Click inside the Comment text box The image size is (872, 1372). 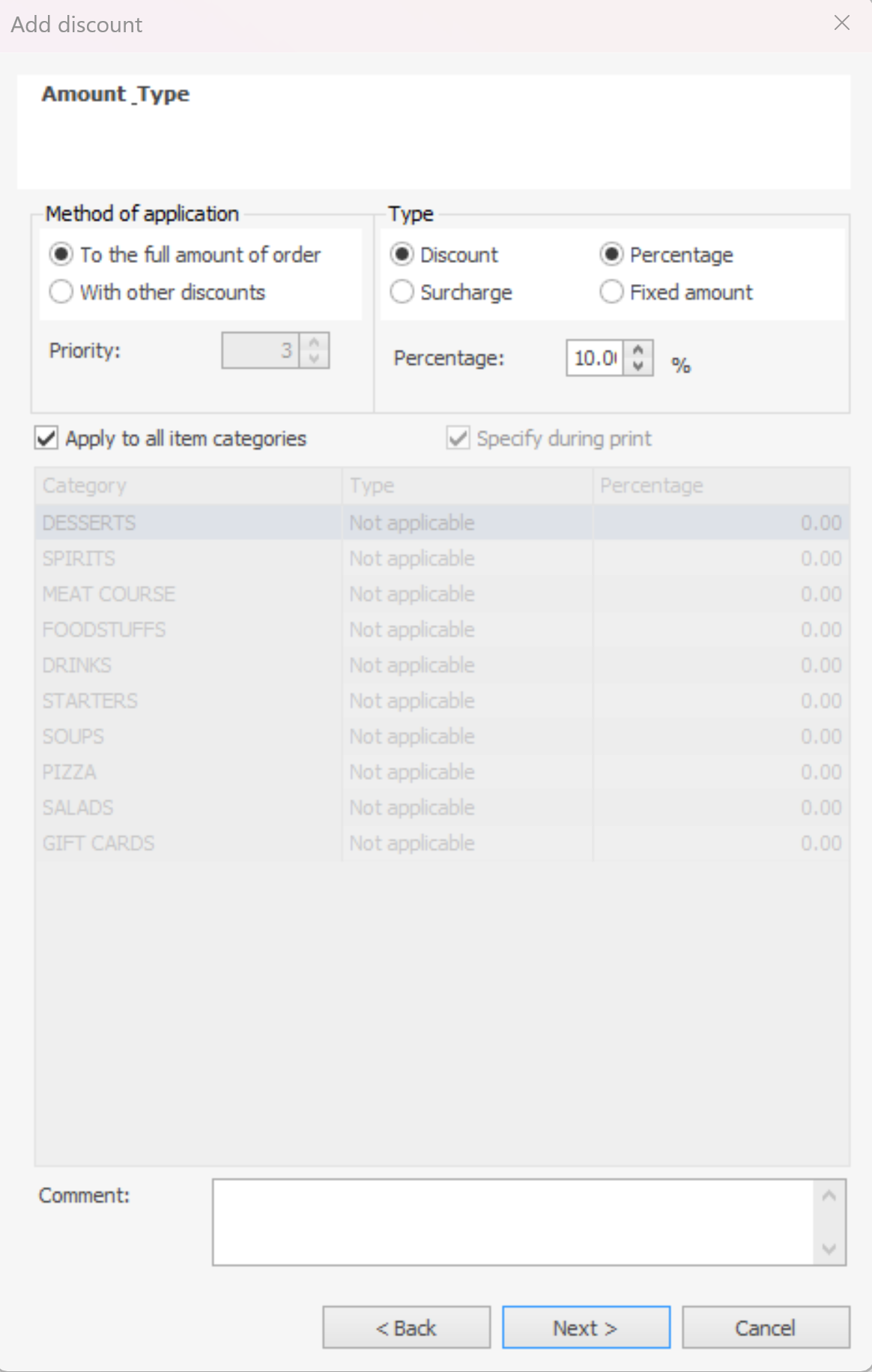512,1222
